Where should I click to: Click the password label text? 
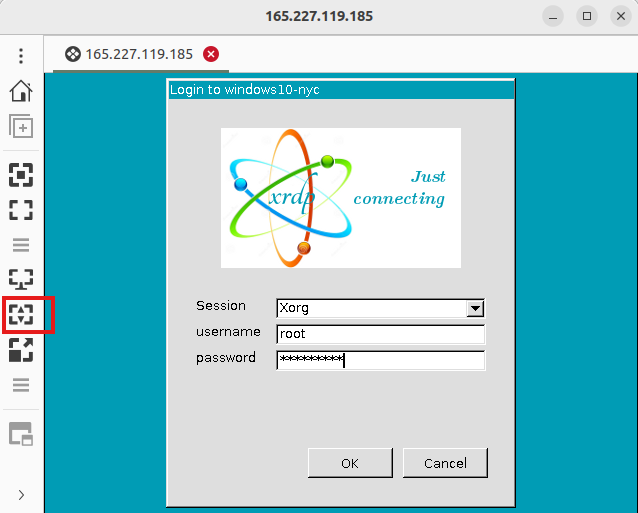click(226, 358)
